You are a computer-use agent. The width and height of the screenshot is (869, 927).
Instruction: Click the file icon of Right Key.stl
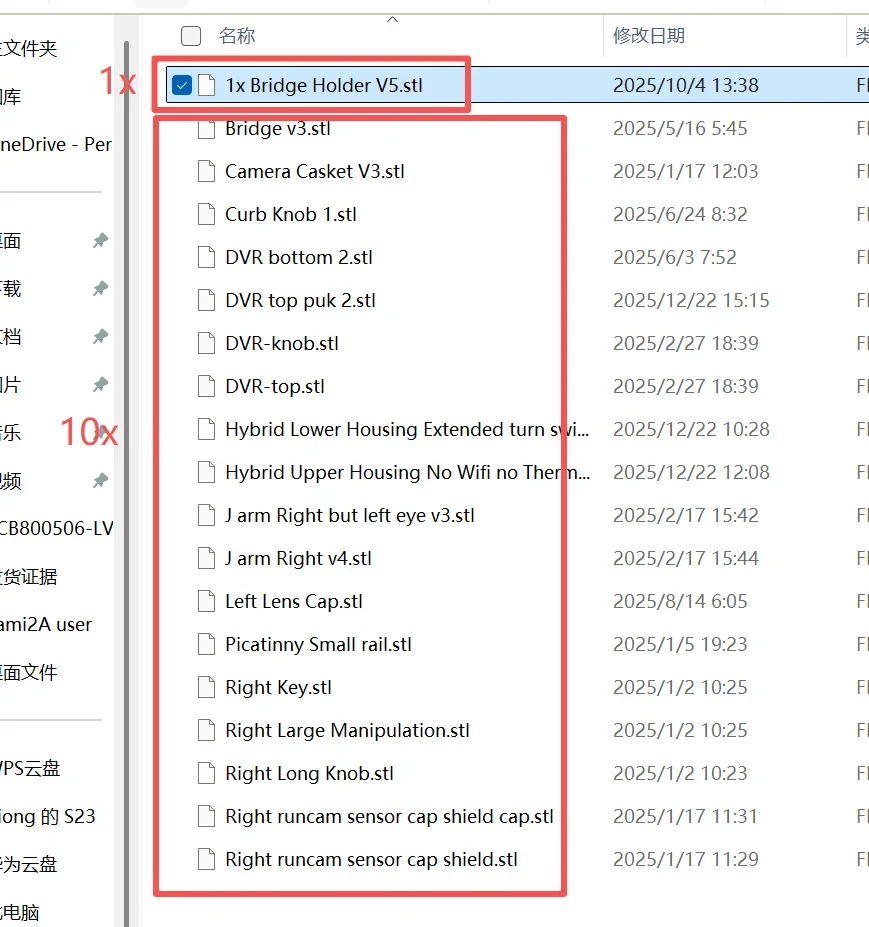coord(206,687)
